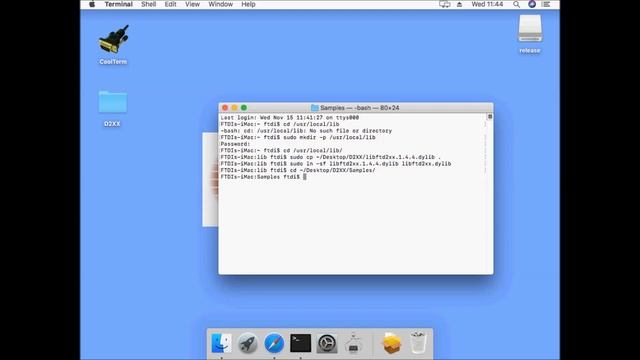The width and height of the screenshot is (640, 360).
Task: Zoom Terminal window with green button
Action: [x=244, y=108]
